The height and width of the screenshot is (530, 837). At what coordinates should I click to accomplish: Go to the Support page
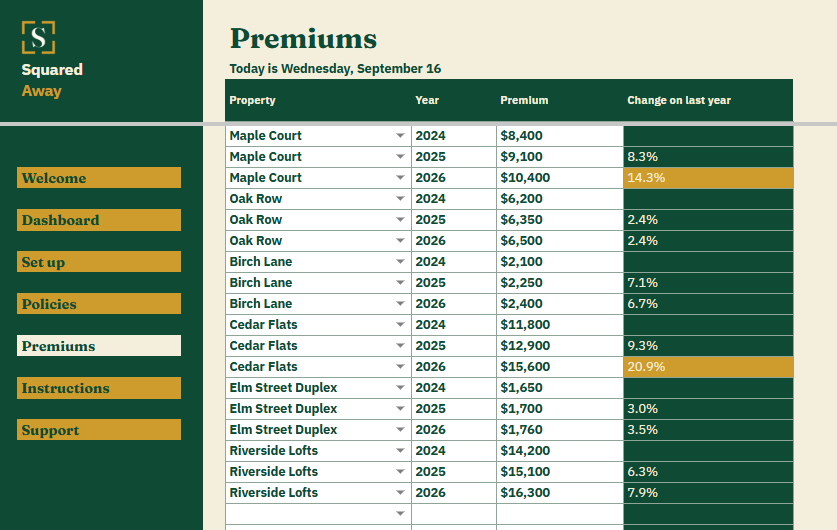(99, 430)
